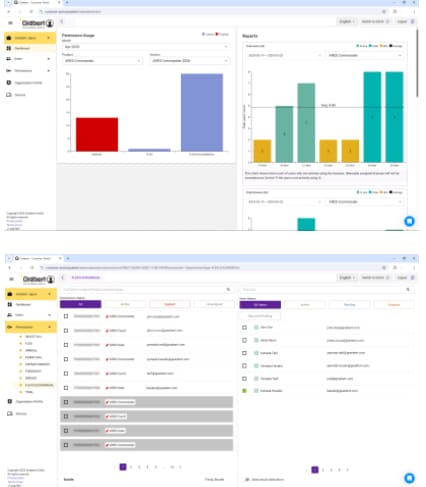This screenshot has height=487, width=426.
Task: Select the blue Pending user status tab
Action: coord(349,305)
